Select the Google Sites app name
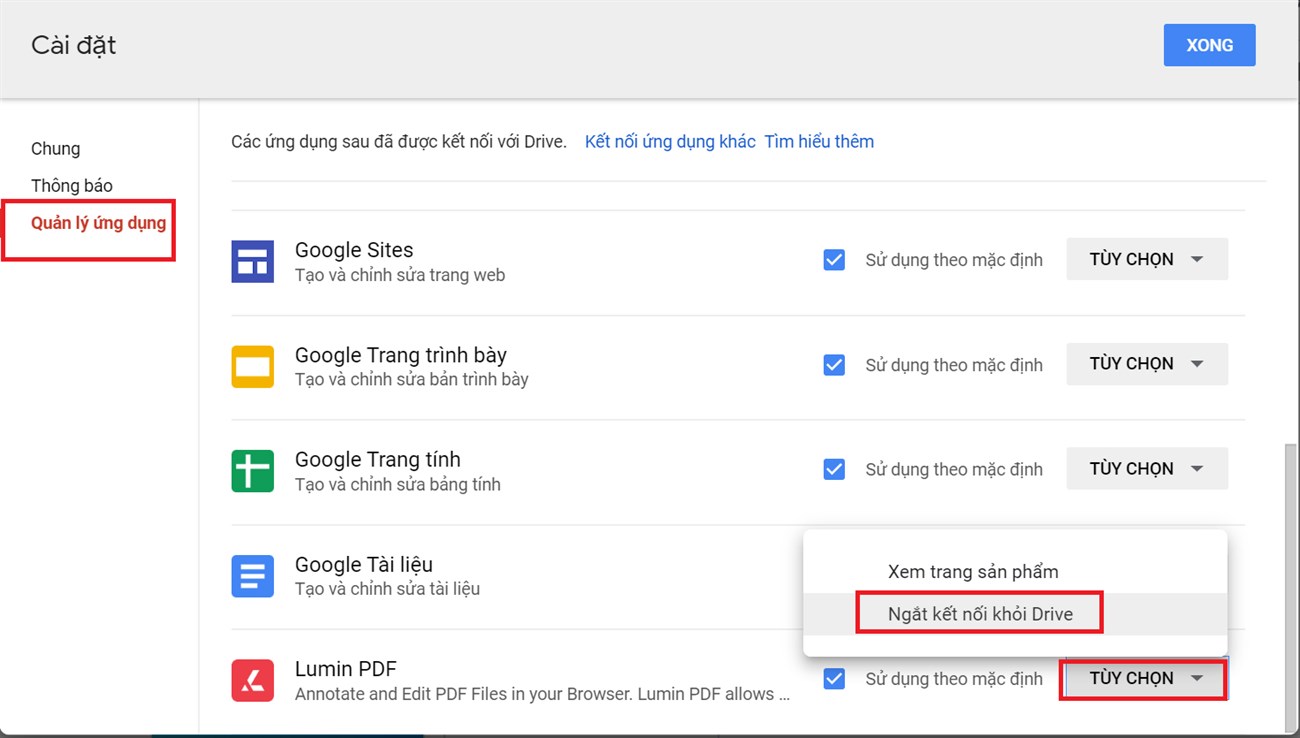1300x738 pixels. [353, 250]
